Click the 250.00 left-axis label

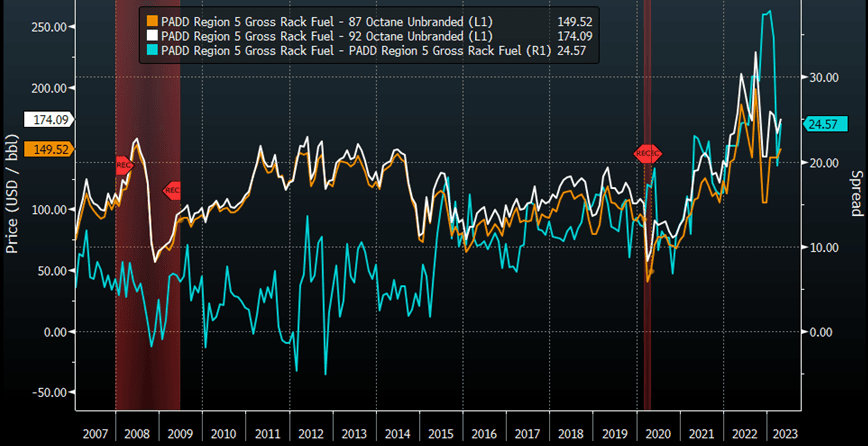[x=49, y=27]
